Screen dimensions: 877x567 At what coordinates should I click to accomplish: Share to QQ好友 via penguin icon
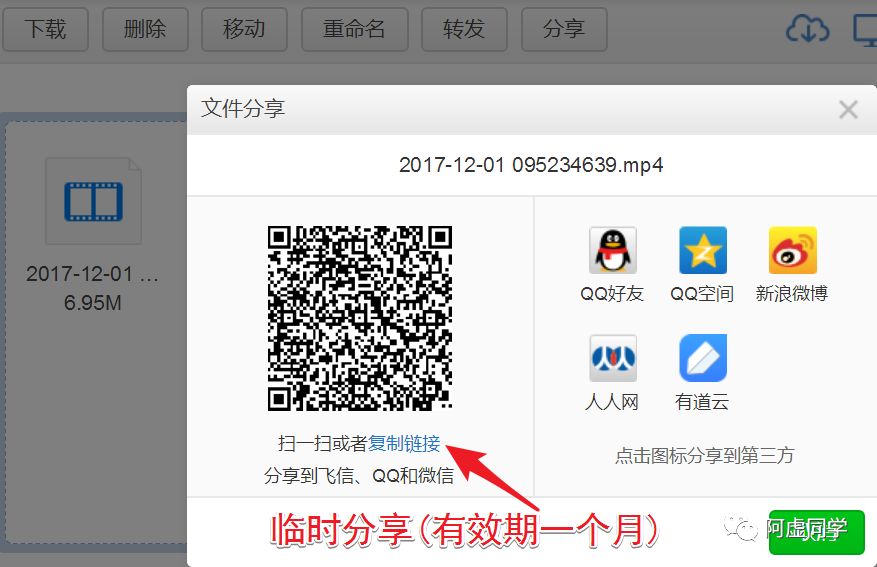tap(612, 250)
